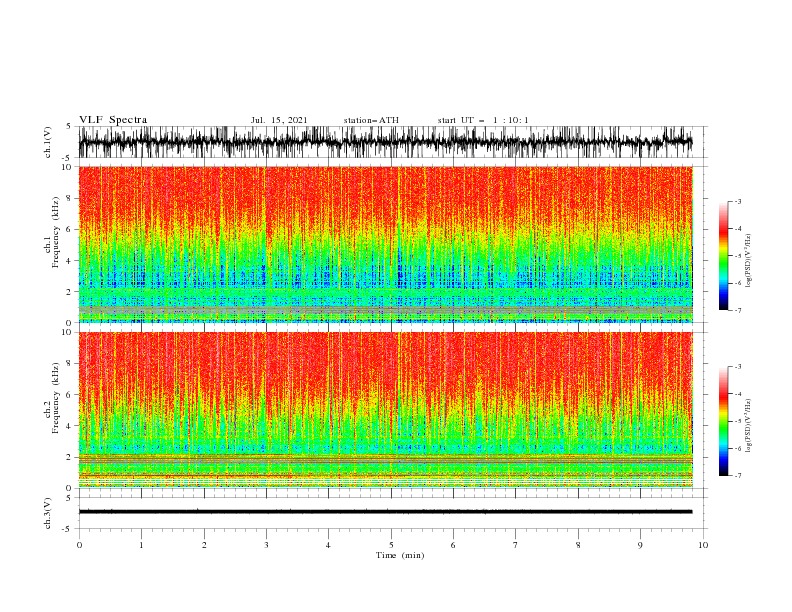Click the ch.3 flat voltage trace

coord(385,512)
